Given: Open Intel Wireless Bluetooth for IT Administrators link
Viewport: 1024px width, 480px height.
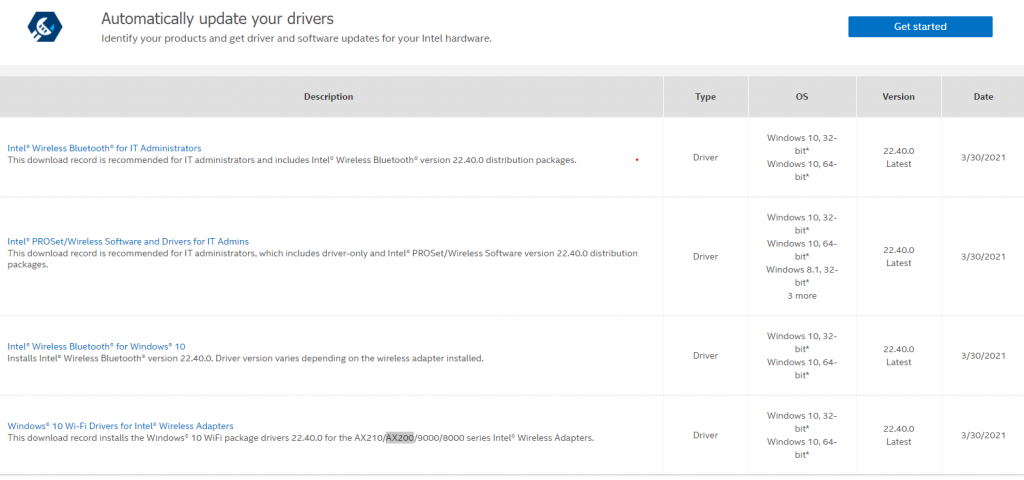Looking at the screenshot, I should 104,148.
